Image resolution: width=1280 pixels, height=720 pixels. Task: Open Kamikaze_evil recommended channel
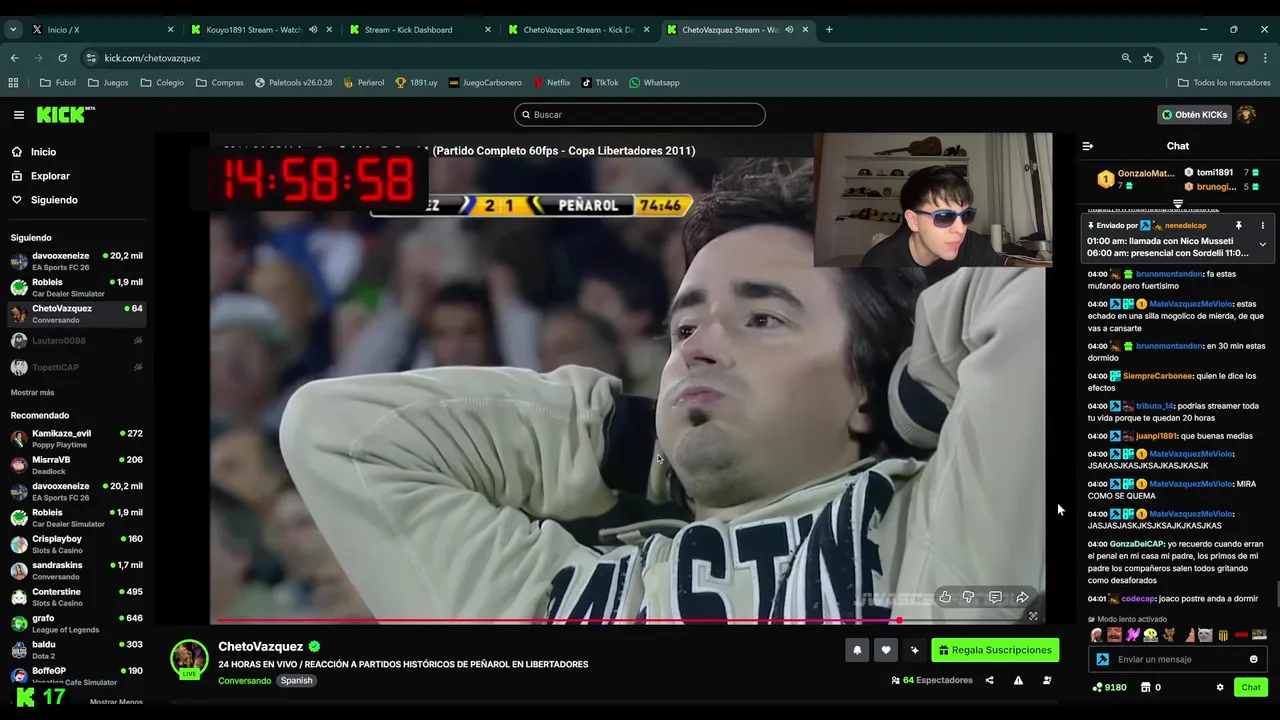[x=76, y=439]
